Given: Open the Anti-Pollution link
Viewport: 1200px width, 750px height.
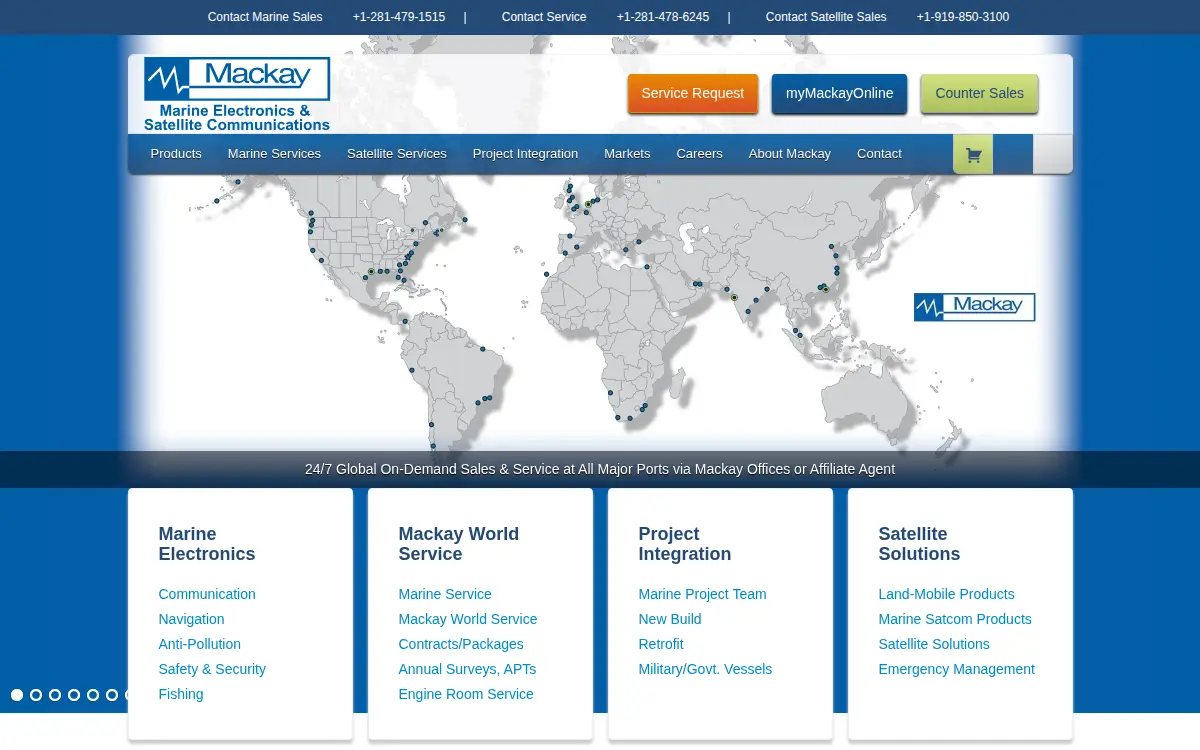Looking at the screenshot, I should pos(199,644).
